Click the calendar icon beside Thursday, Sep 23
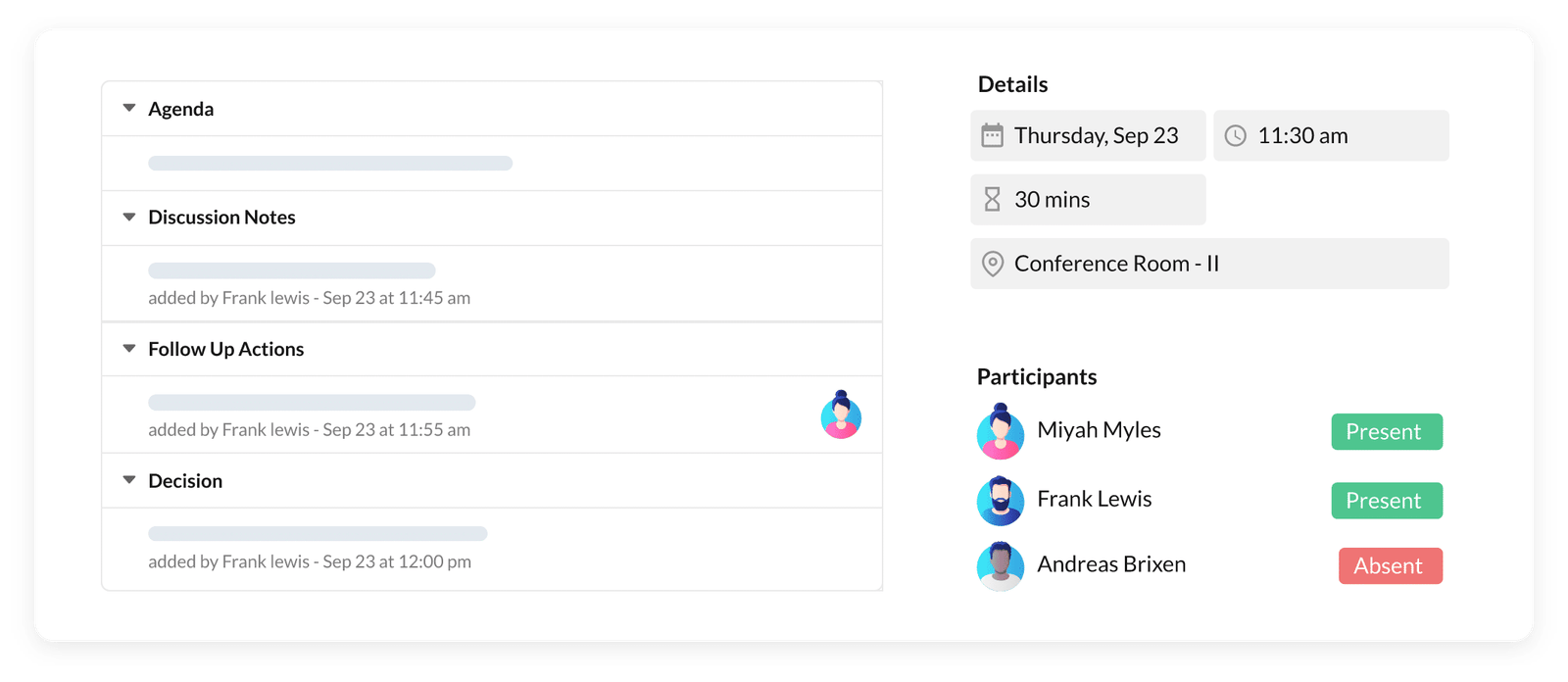The image size is (1568, 682). 992,135
